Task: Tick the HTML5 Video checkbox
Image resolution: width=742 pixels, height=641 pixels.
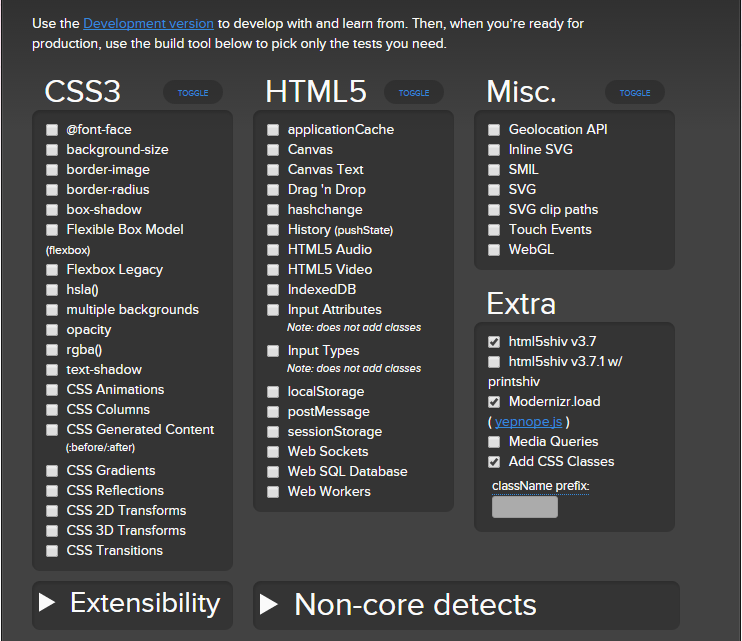Action: click(x=273, y=270)
